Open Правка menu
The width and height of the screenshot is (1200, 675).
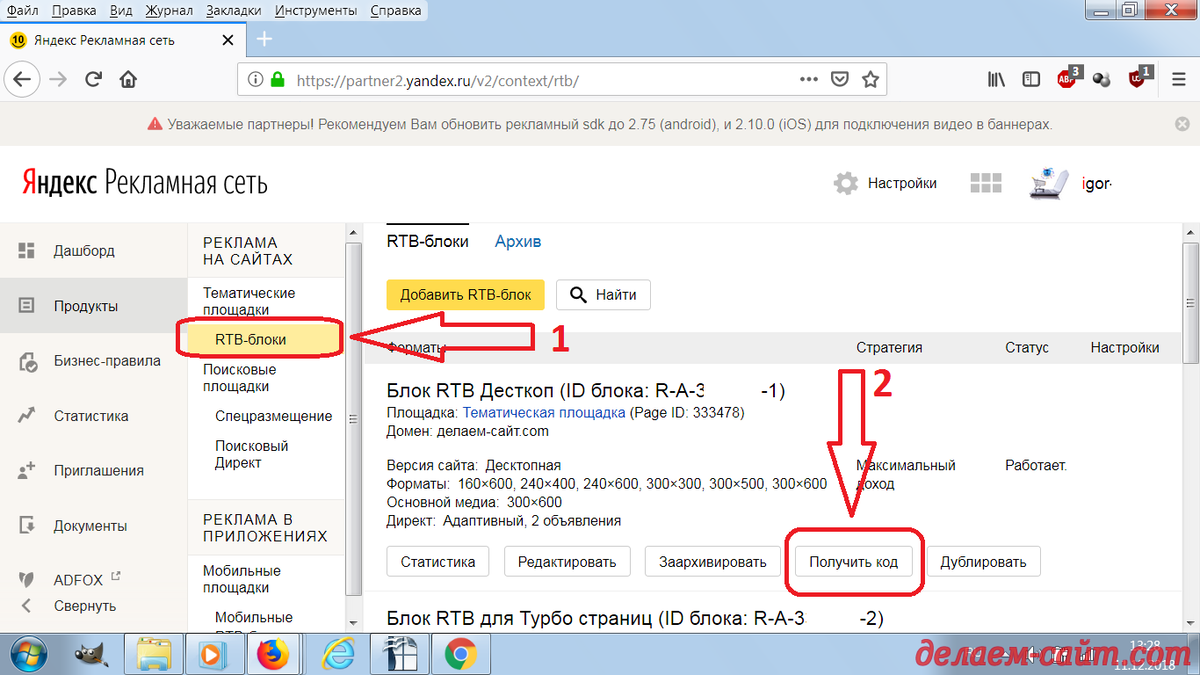[74, 10]
